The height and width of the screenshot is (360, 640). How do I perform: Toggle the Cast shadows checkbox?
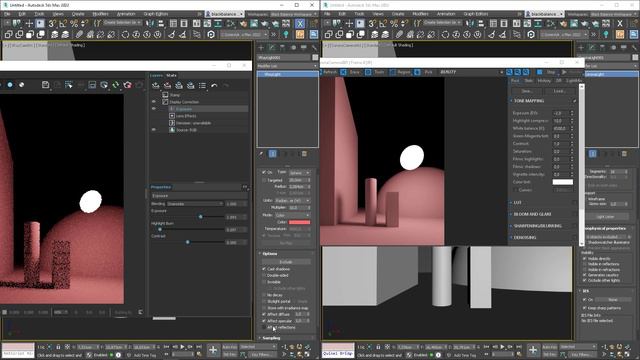264,269
